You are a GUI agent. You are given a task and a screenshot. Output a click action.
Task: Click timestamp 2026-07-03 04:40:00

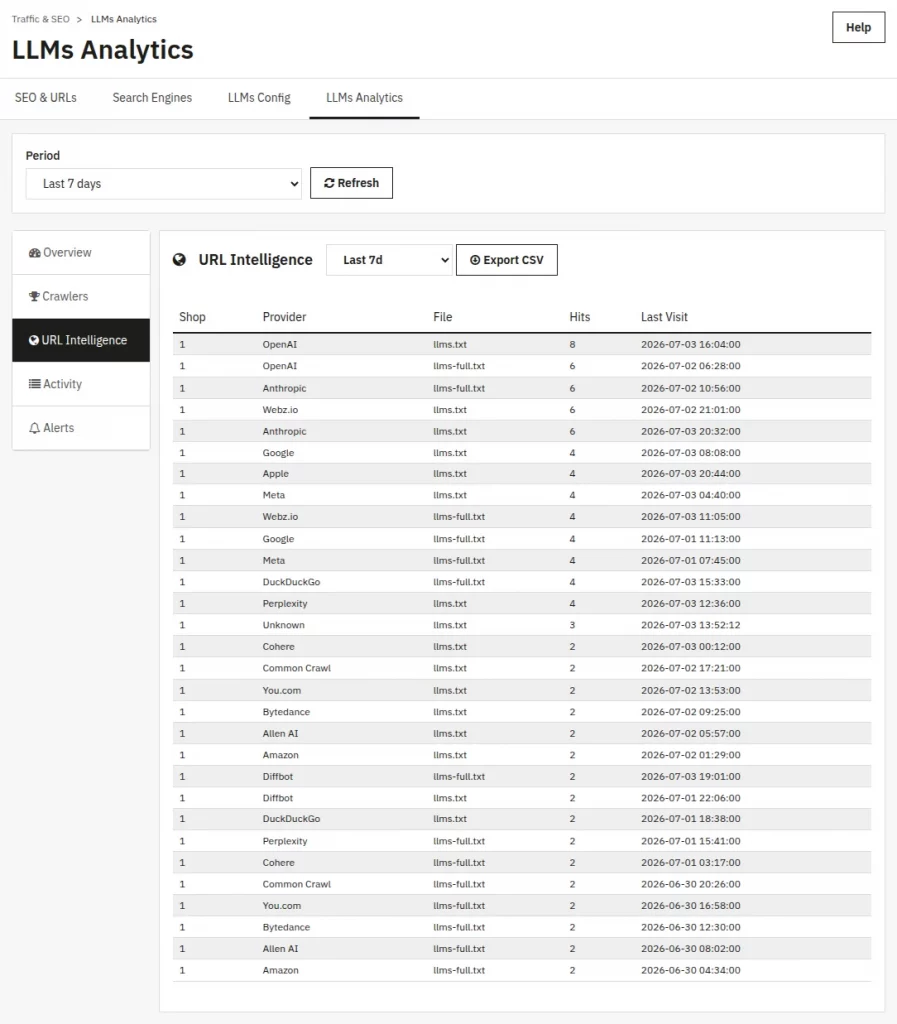coord(691,495)
